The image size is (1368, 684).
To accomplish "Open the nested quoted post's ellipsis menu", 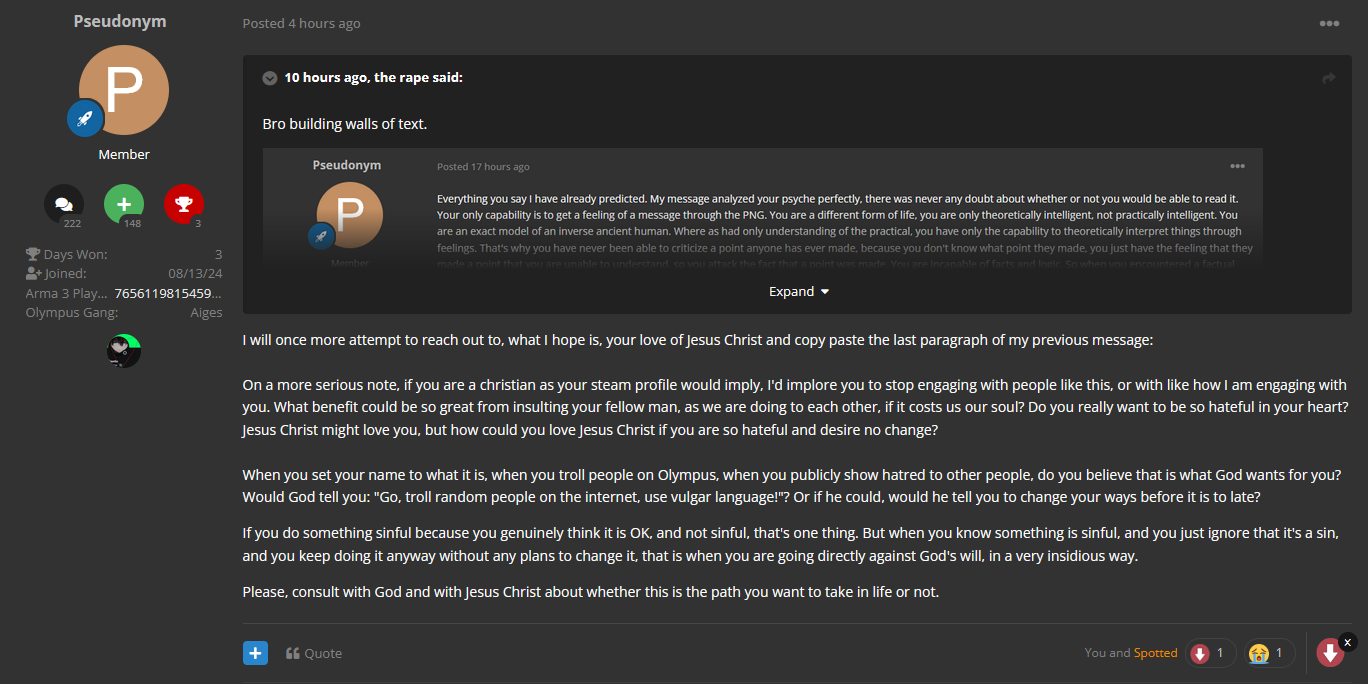I will pyautogui.click(x=1237, y=166).
